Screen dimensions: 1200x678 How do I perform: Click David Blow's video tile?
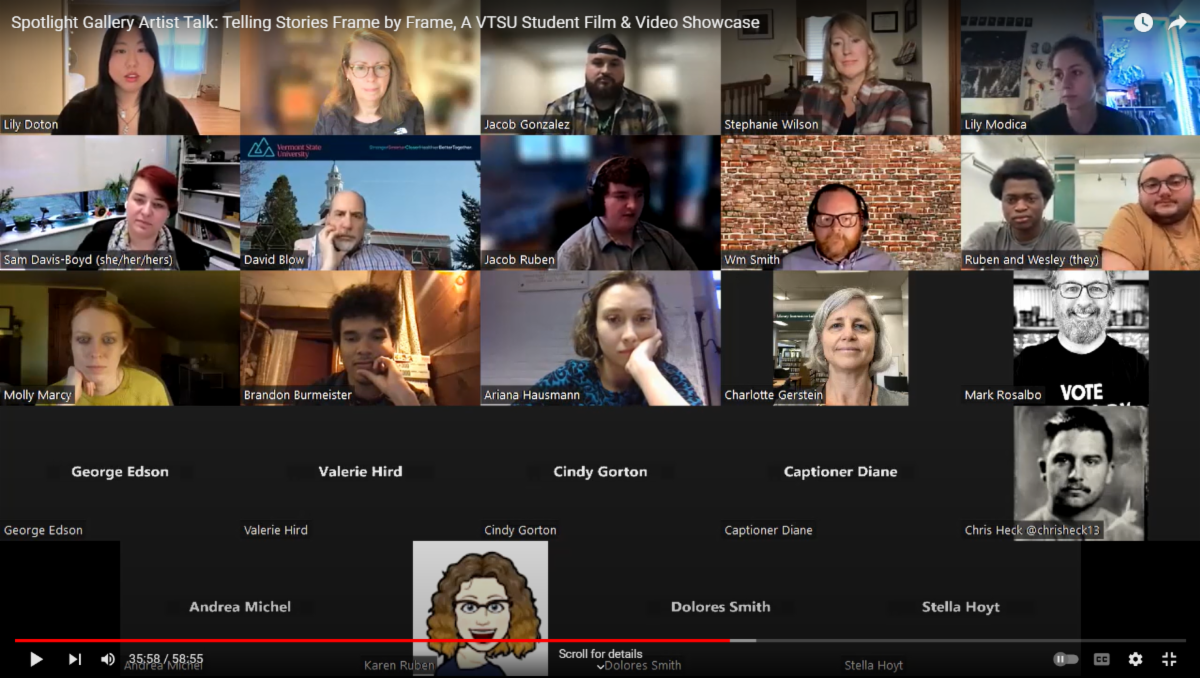click(360, 203)
